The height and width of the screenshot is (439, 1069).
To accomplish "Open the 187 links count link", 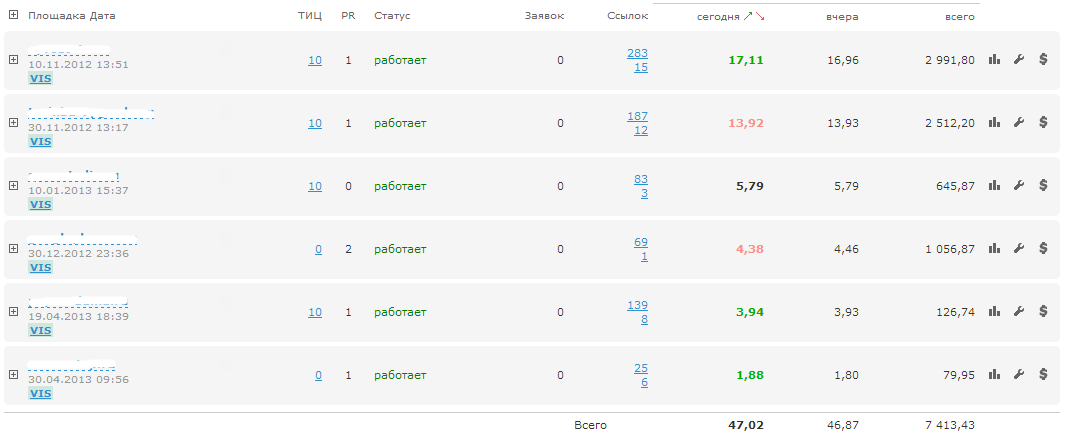I will pyautogui.click(x=637, y=116).
